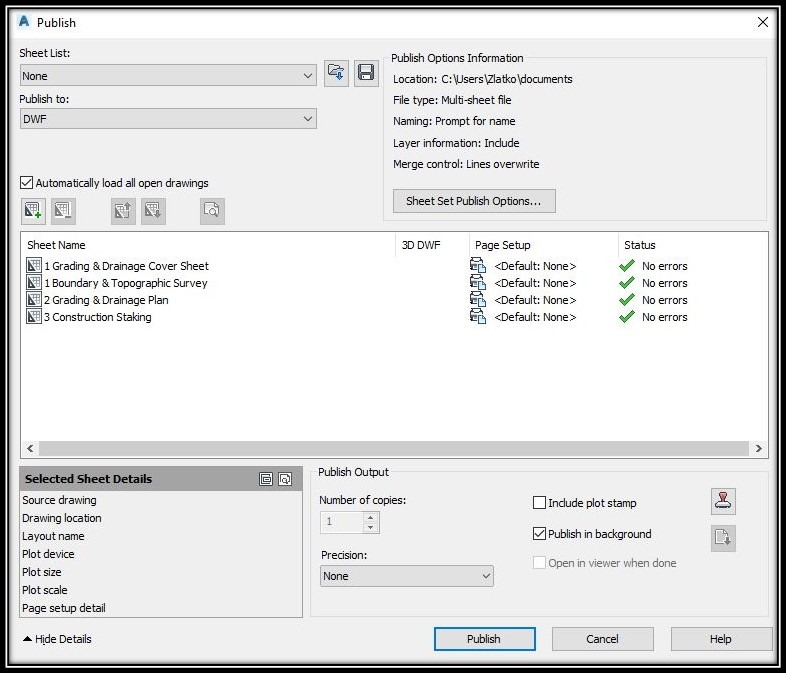
Task: Enable Include plot stamp checkbox
Action: 539,503
